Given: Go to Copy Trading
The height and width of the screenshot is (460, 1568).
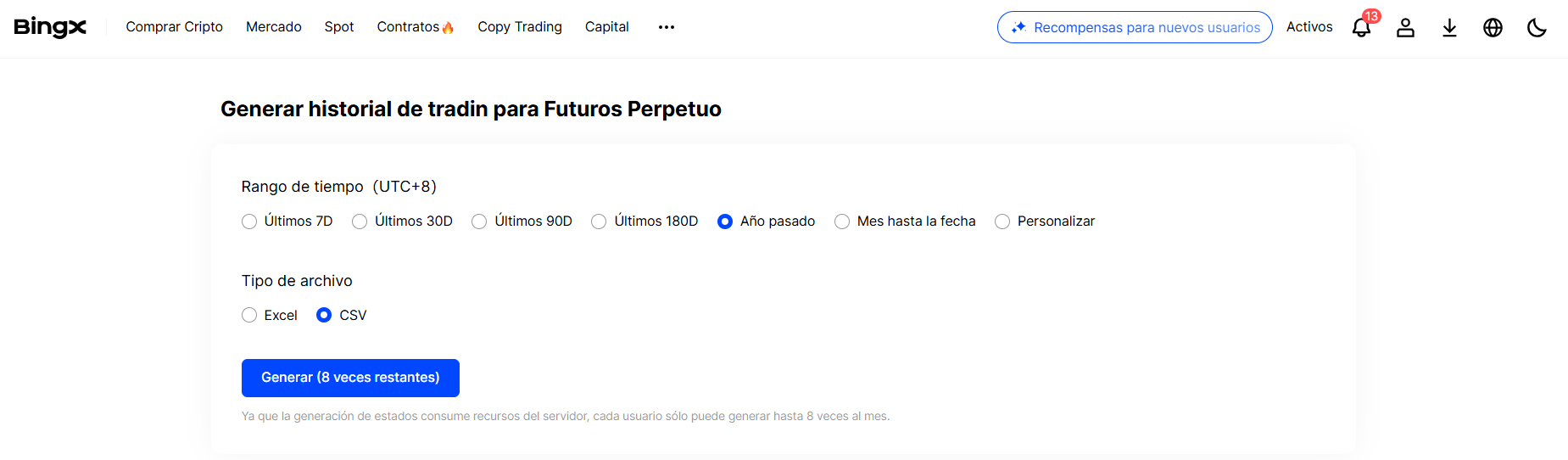Looking at the screenshot, I should 519,27.
